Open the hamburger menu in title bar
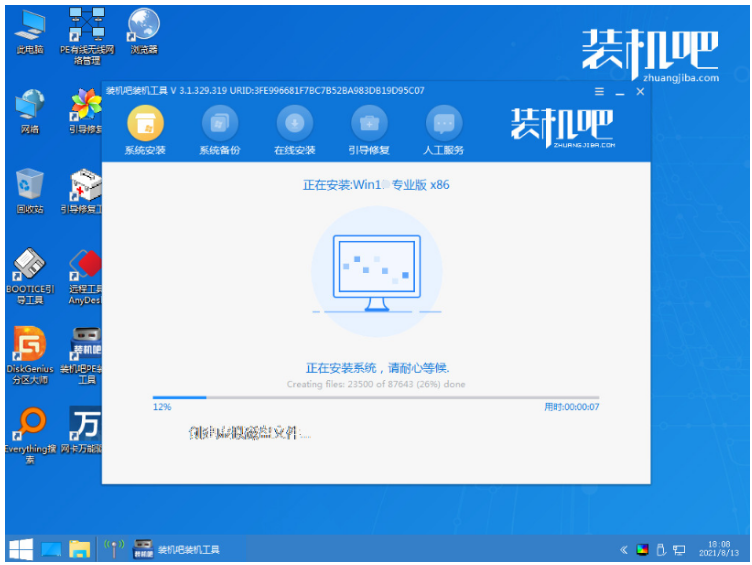This screenshot has height=565, width=752. click(x=598, y=91)
